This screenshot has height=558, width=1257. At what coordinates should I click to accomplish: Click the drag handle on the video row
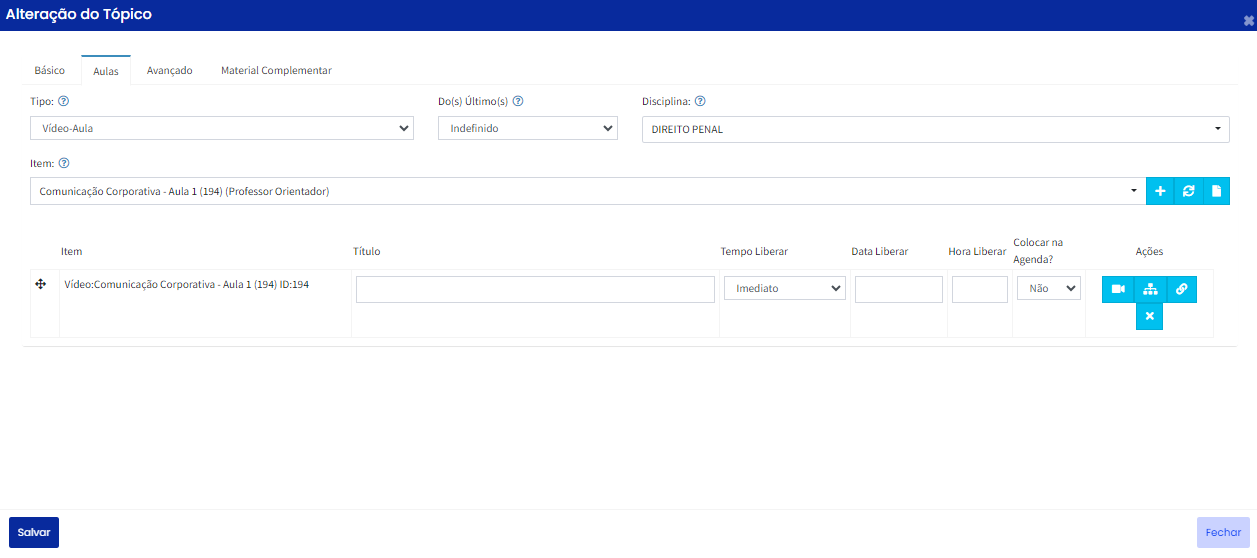(x=41, y=285)
